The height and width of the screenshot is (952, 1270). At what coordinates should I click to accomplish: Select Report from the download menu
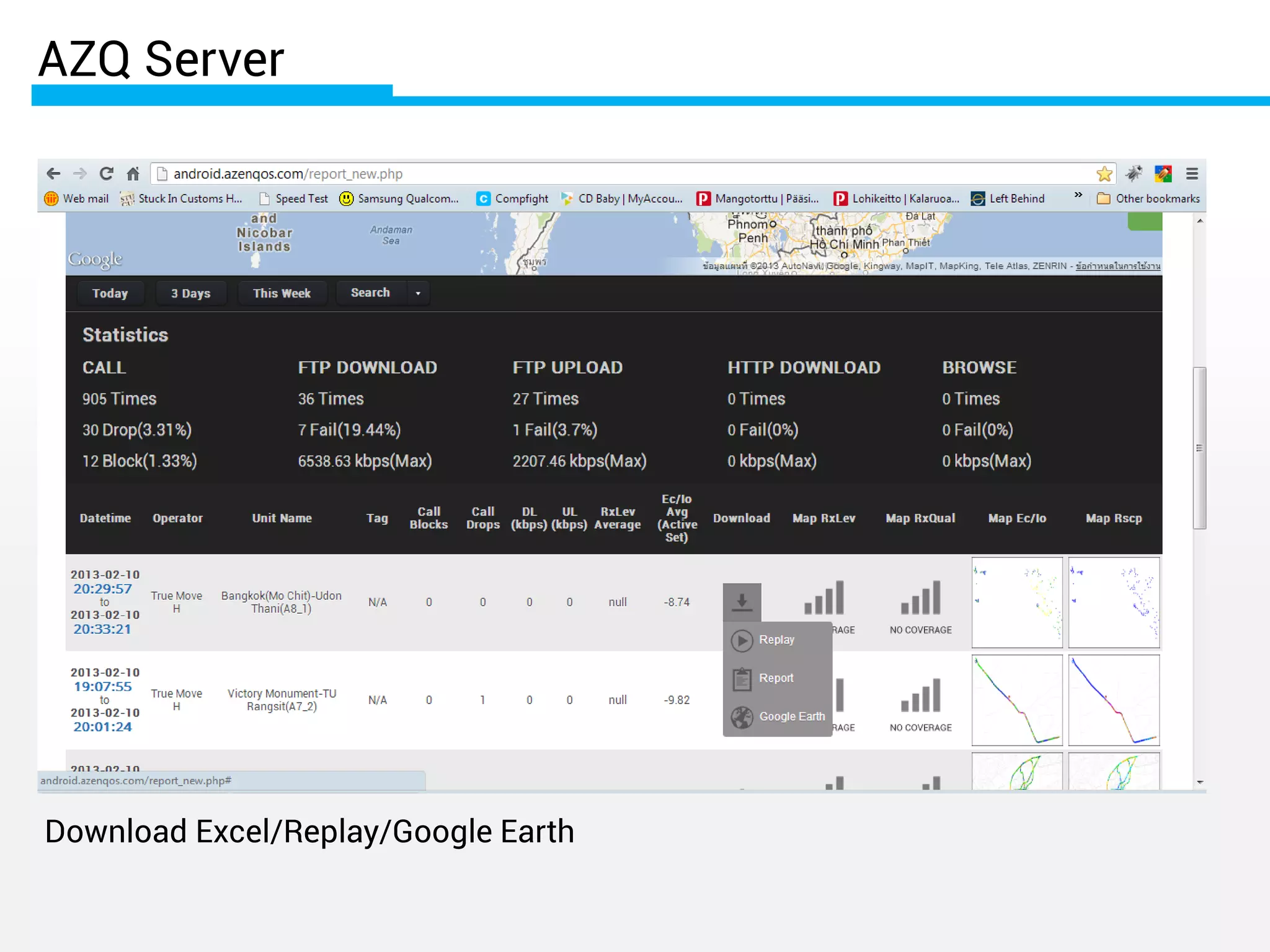776,678
